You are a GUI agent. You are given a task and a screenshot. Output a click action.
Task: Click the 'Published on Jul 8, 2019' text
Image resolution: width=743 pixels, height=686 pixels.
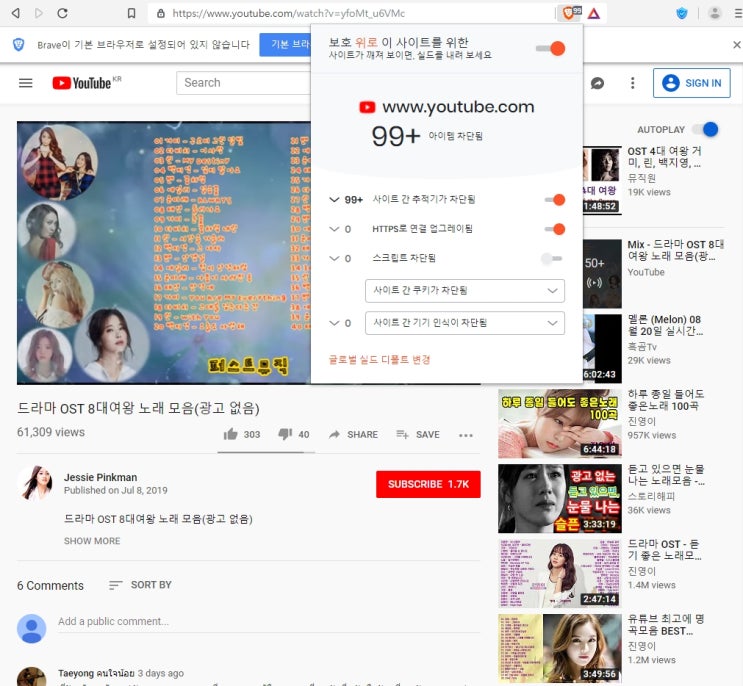coord(116,490)
